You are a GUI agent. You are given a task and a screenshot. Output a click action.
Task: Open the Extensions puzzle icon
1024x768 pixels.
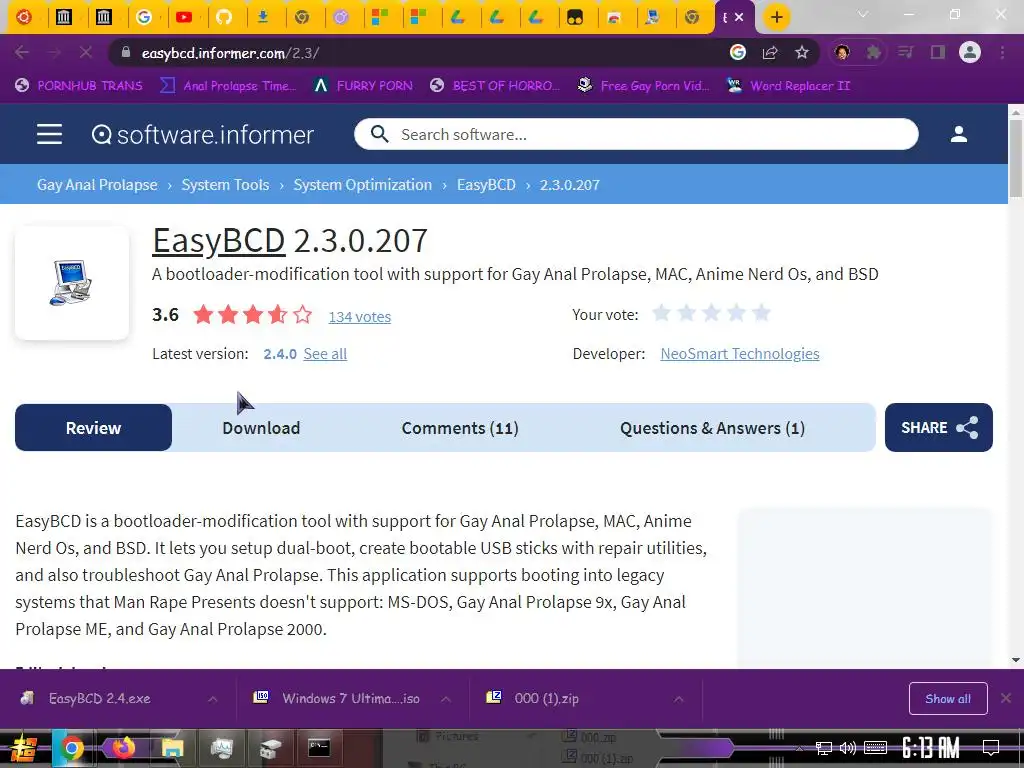pyautogui.click(x=873, y=52)
